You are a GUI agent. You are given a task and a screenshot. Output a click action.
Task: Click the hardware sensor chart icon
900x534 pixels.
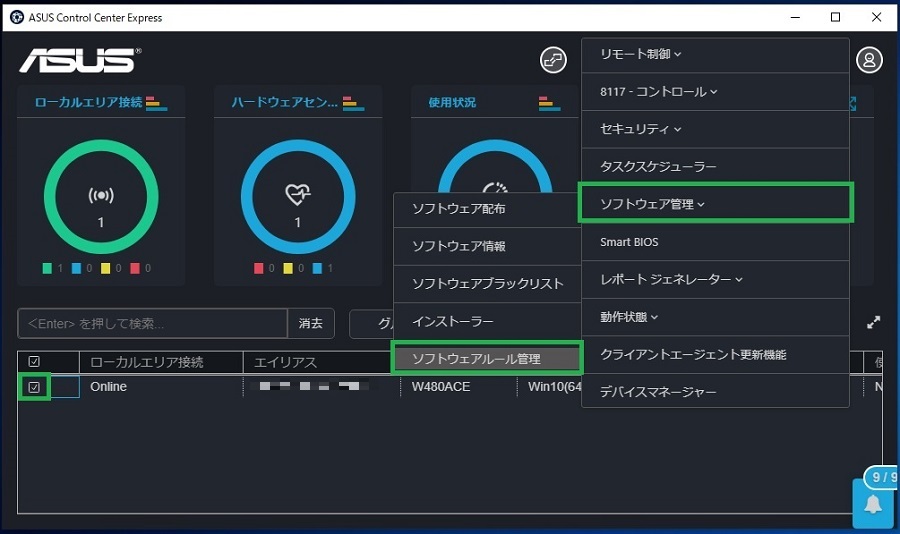[353, 103]
